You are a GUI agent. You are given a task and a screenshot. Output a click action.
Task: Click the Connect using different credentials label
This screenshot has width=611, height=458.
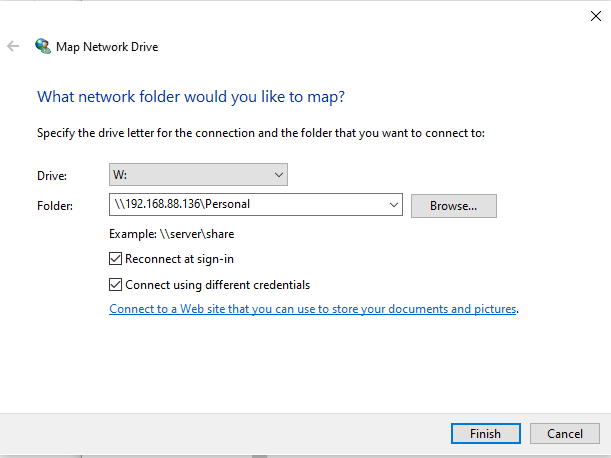coord(217,285)
